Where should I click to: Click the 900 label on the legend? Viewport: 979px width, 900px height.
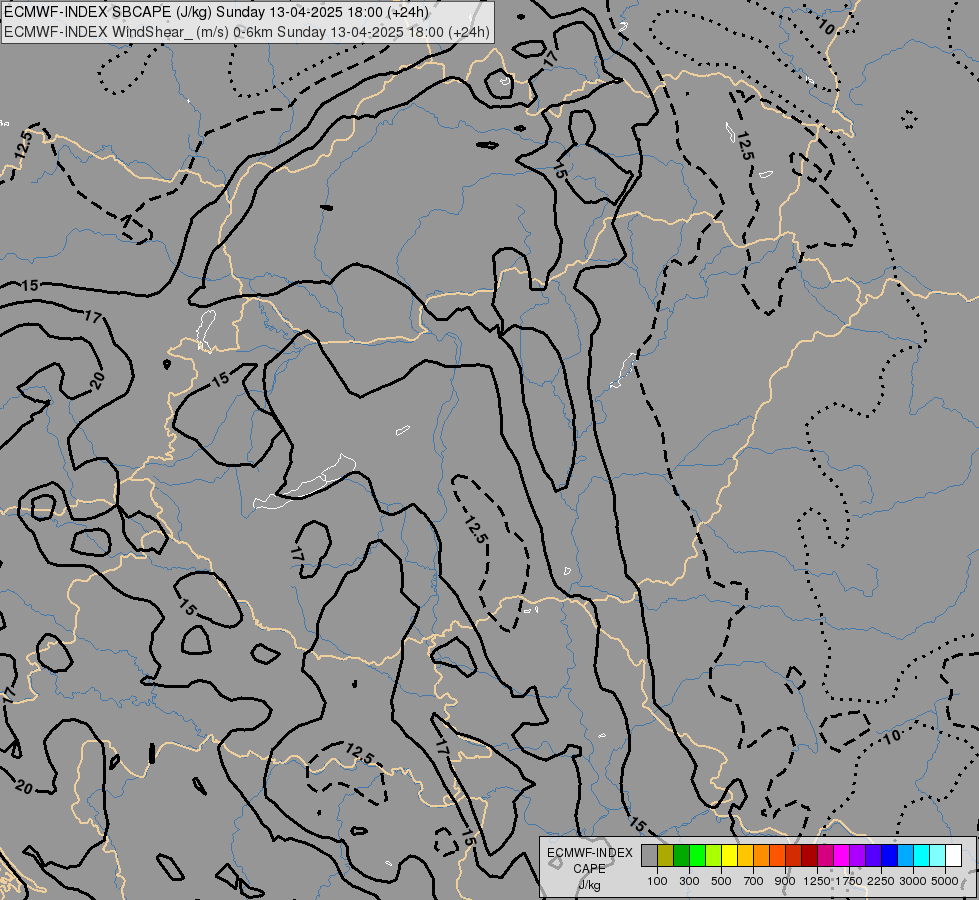785,881
